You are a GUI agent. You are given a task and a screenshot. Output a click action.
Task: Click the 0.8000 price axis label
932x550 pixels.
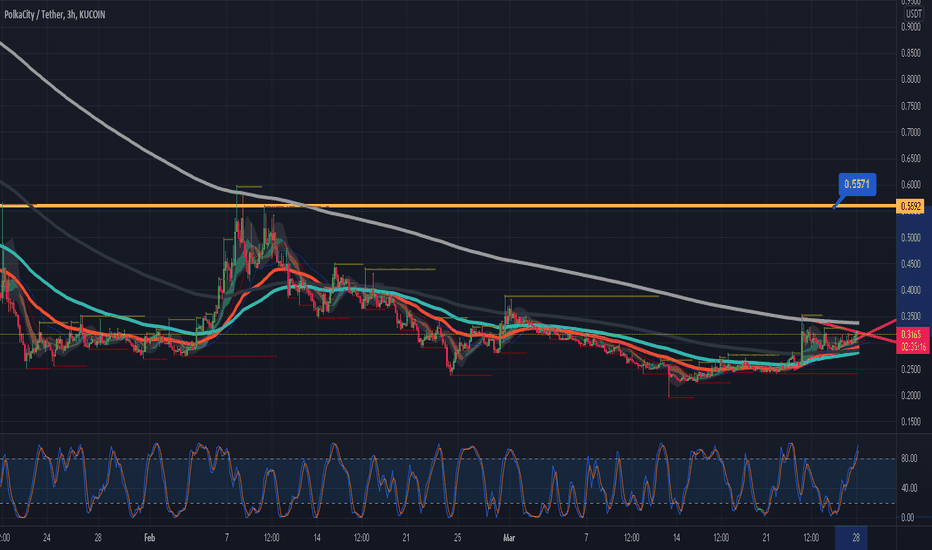911,79
